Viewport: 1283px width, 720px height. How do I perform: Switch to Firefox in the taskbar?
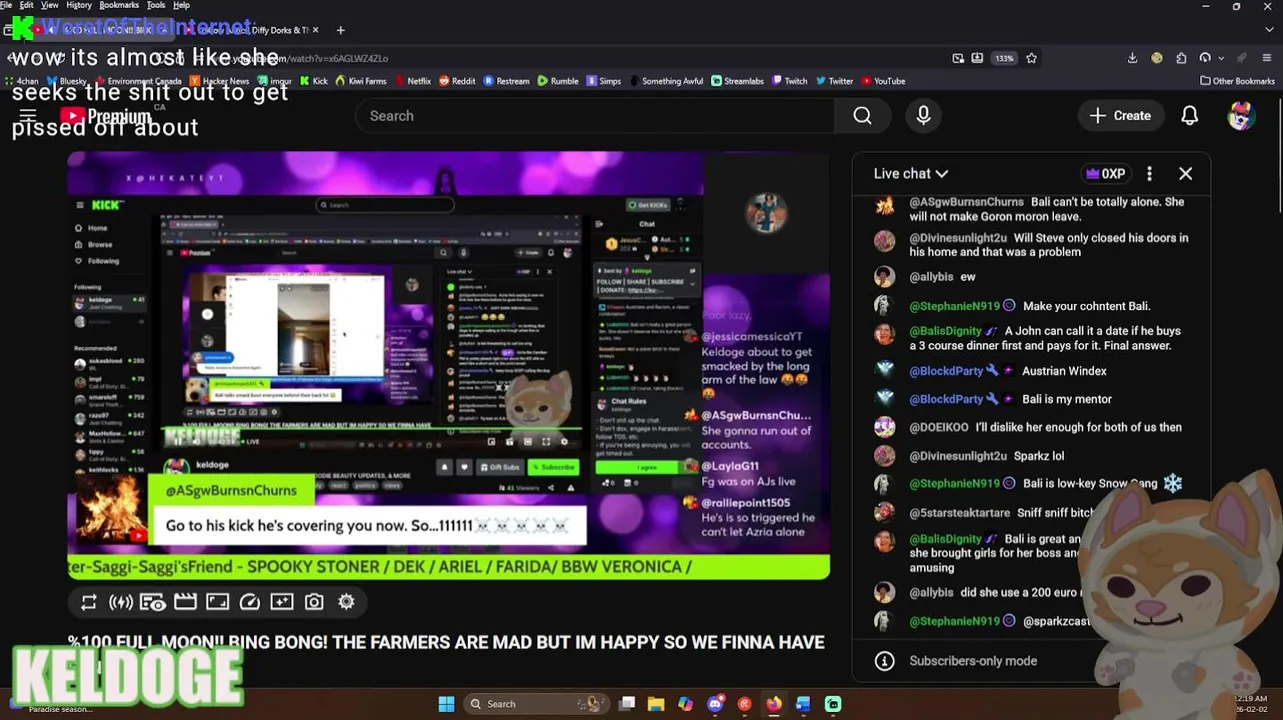pos(774,704)
